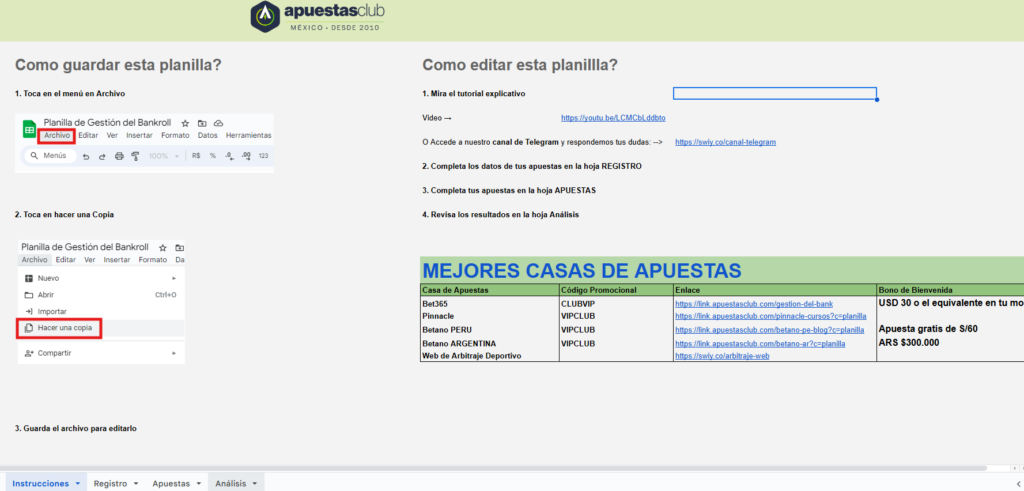This screenshot has height=491, width=1024.
Task: Open the Apuestas tab dropdown arrow
Action: point(198,484)
